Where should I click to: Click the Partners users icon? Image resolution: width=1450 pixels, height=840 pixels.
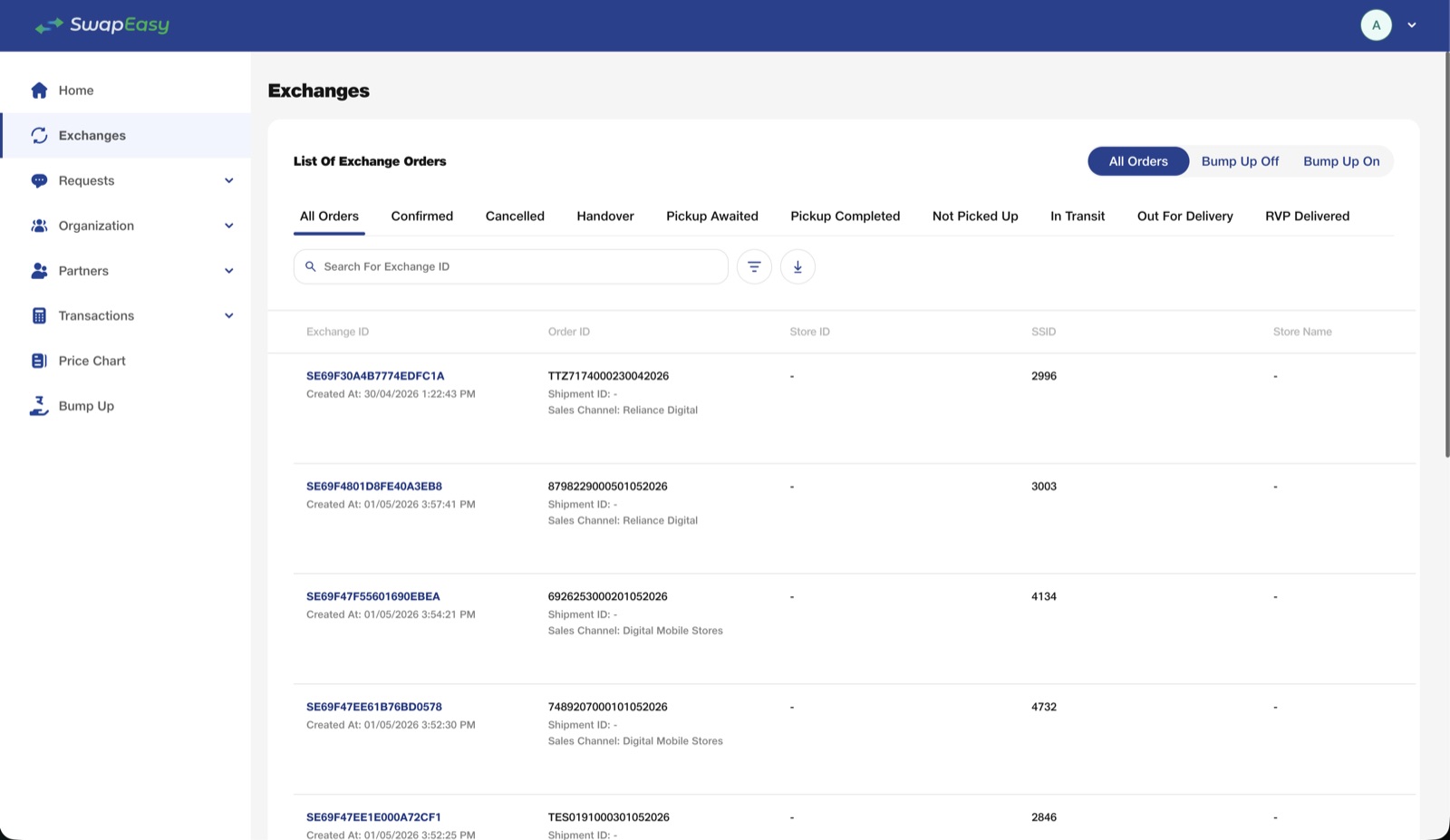click(x=39, y=271)
